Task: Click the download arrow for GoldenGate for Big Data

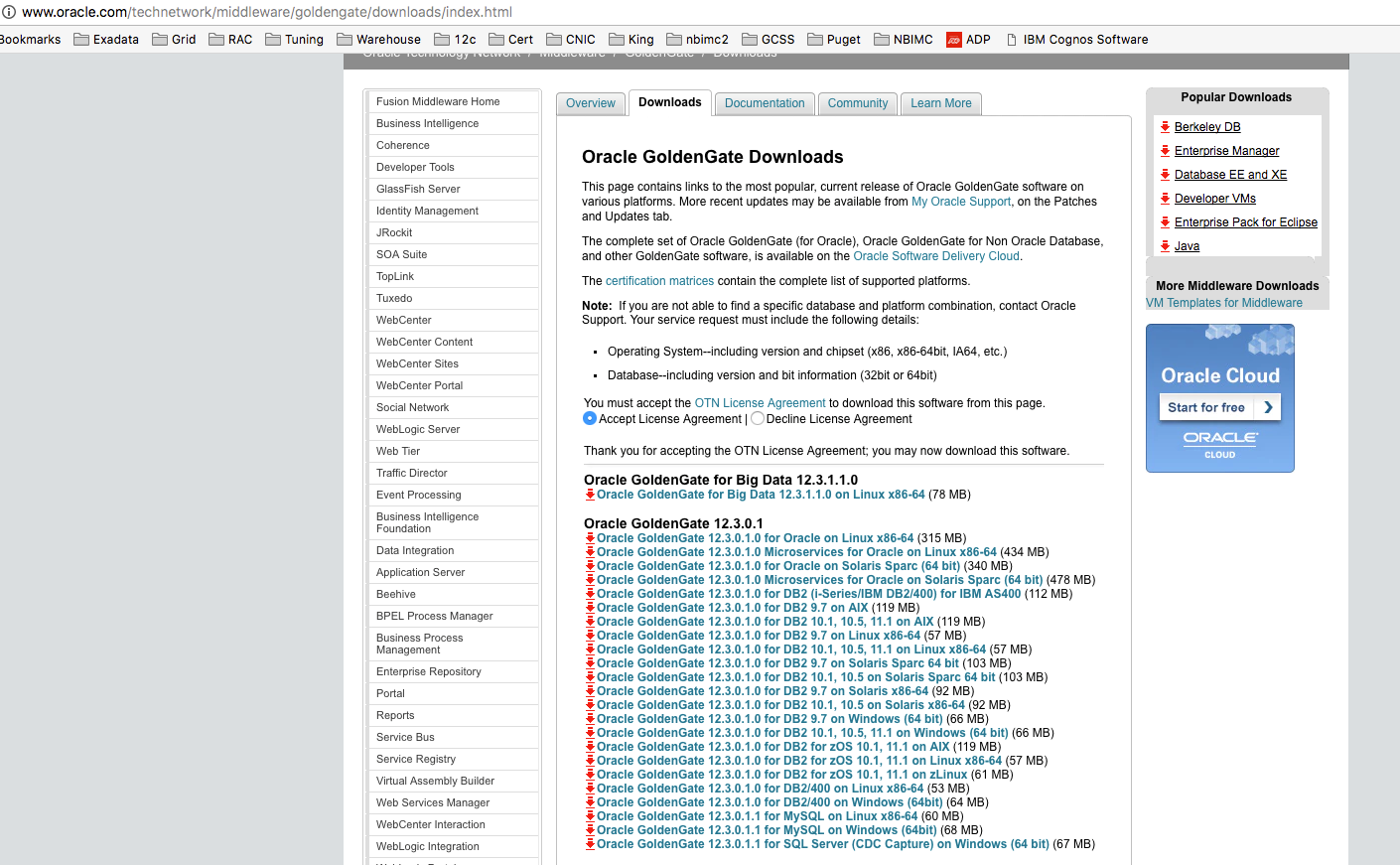Action: coord(590,494)
